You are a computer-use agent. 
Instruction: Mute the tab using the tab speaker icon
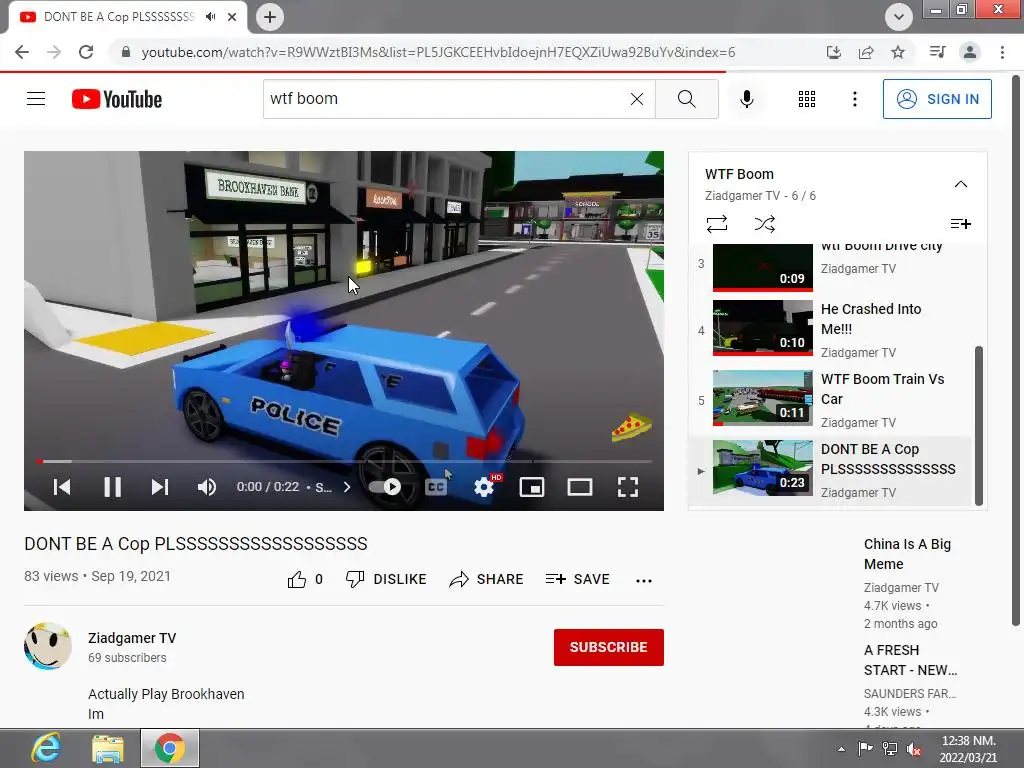click(210, 17)
